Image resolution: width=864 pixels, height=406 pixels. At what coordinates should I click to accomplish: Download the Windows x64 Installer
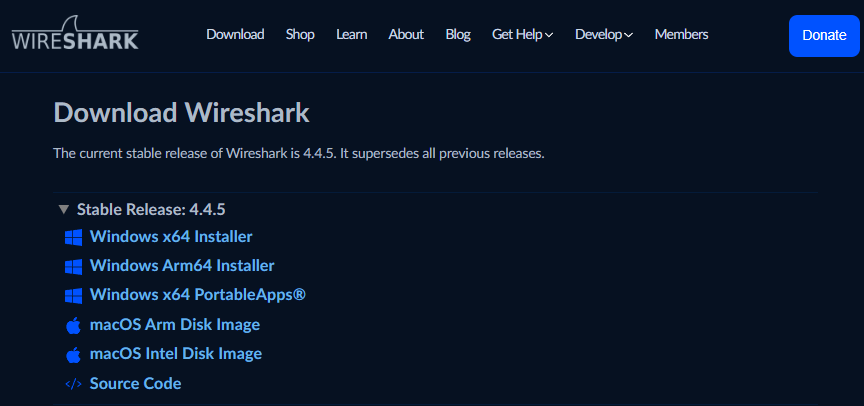(x=171, y=237)
